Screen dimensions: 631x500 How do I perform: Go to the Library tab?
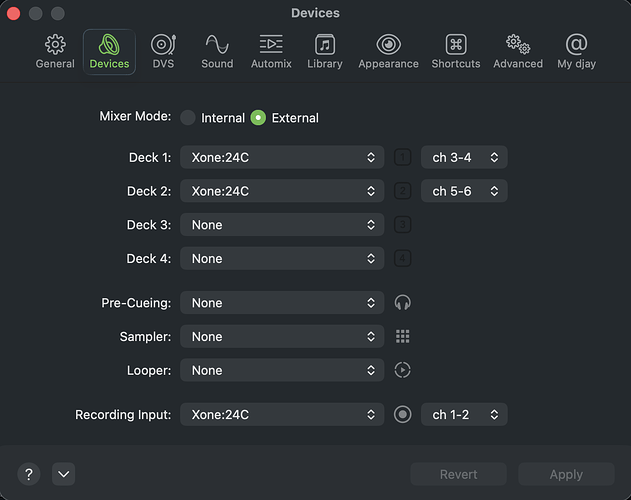tap(325, 52)
